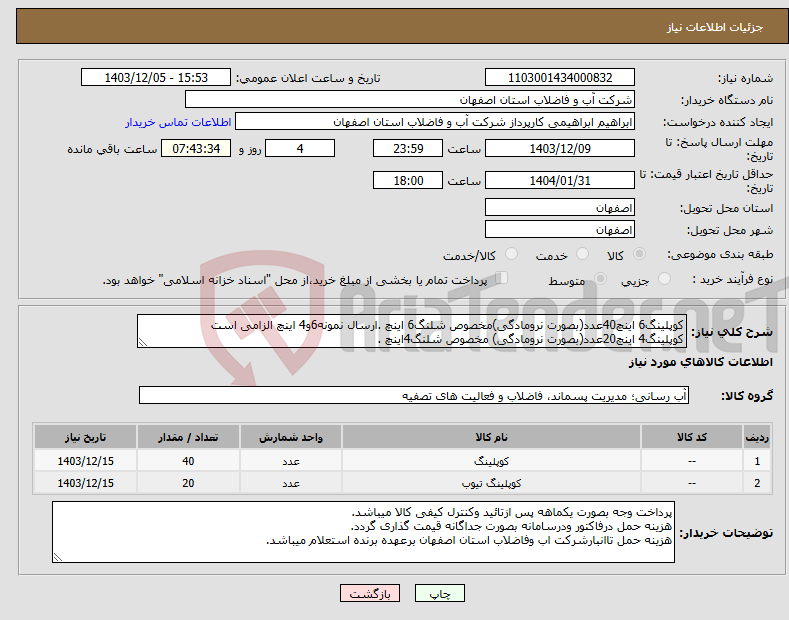Viewport: 789px width, 620px height.
Task: Click the شماره نیاز field 1103001434000832
Action: pos(560,78)
